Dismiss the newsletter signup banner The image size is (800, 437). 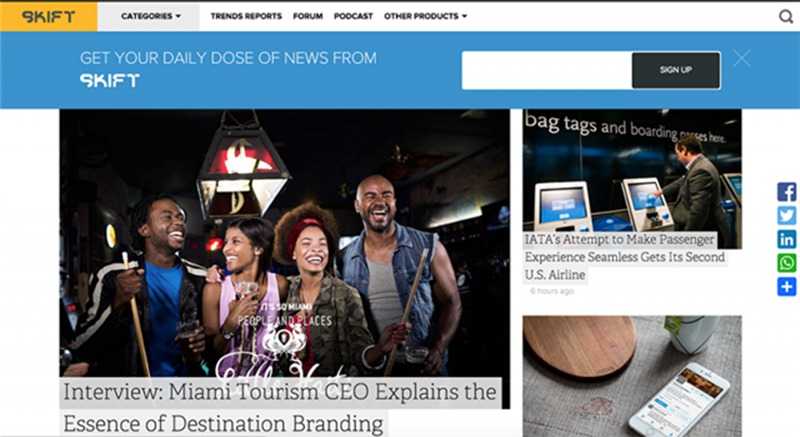click(742, 58)
